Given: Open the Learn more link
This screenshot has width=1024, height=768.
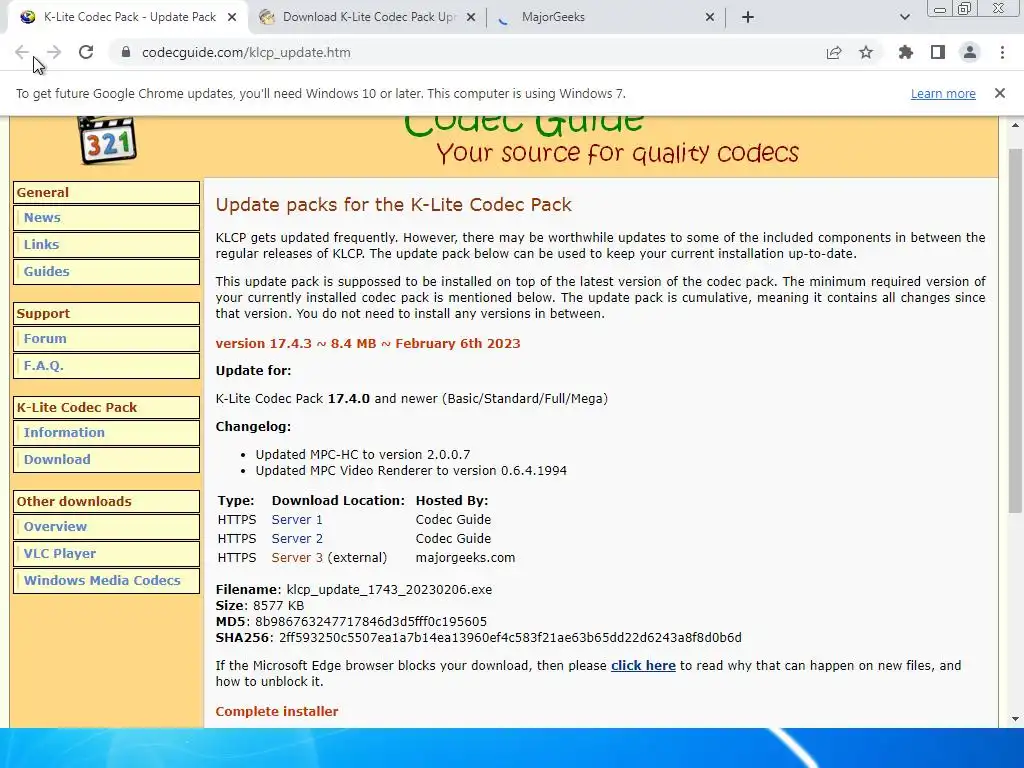Looking at the screenshot, I should (943, 93).
